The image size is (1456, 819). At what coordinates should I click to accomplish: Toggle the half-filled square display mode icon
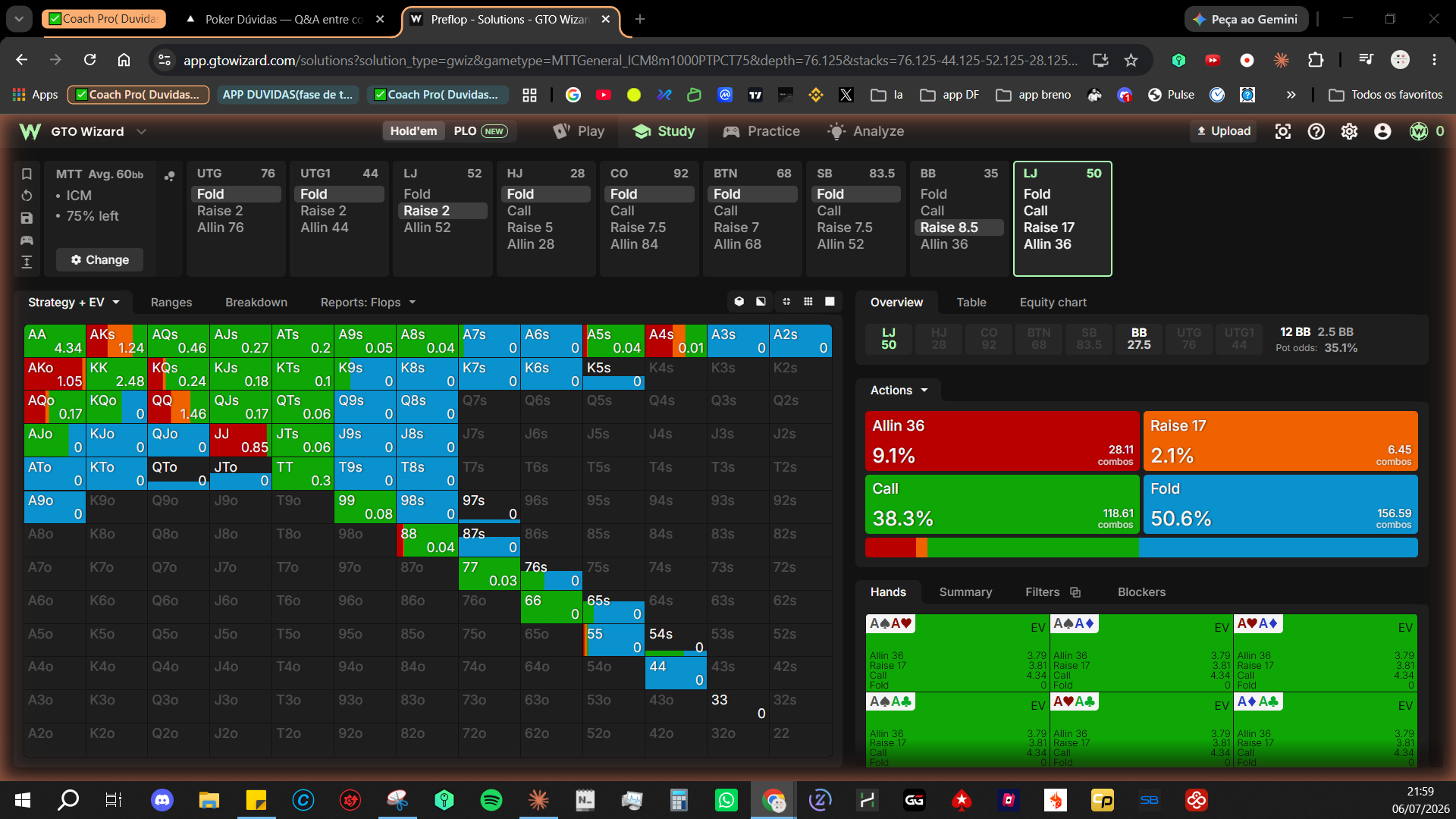(761, 302)
